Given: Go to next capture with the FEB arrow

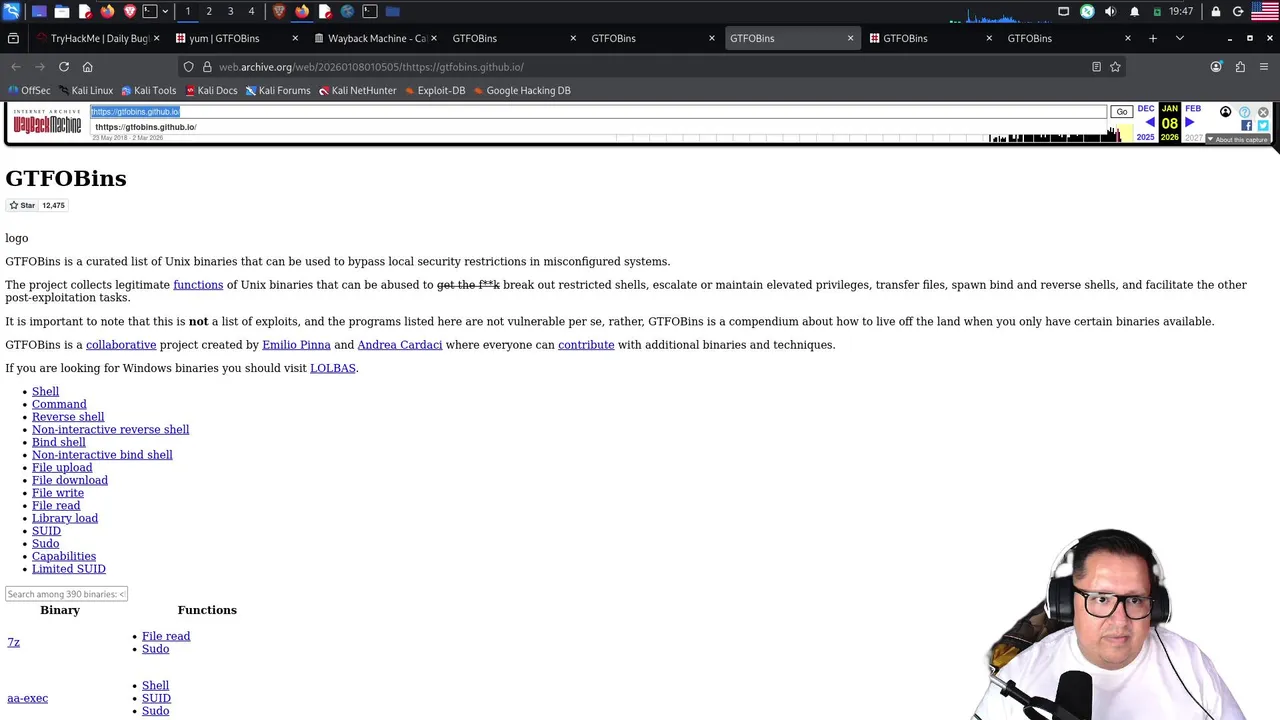Looking at the screenshot, I should pos(1189,122).
